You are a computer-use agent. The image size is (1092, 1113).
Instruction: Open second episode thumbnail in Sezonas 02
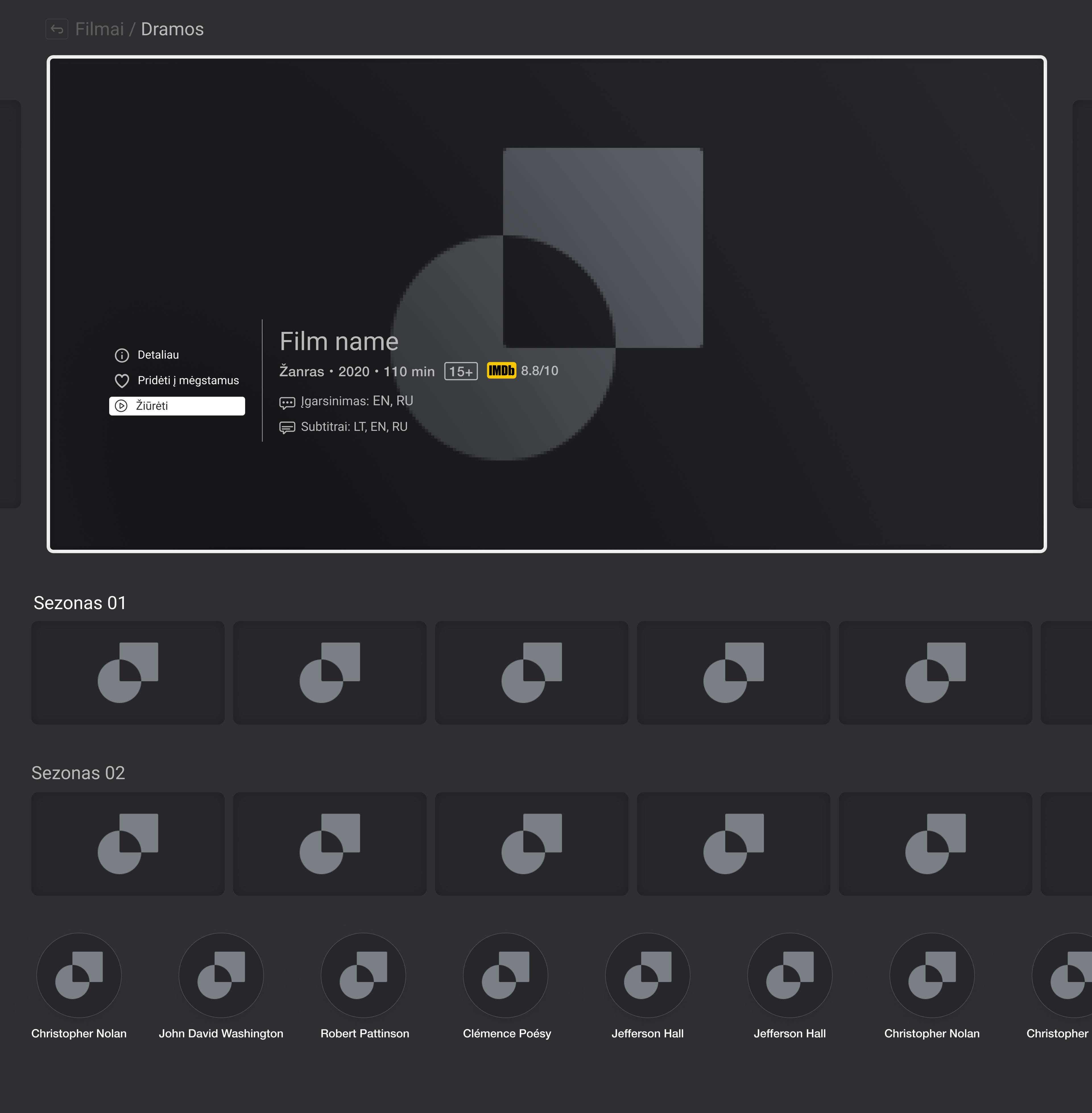[x=330, y=844]
